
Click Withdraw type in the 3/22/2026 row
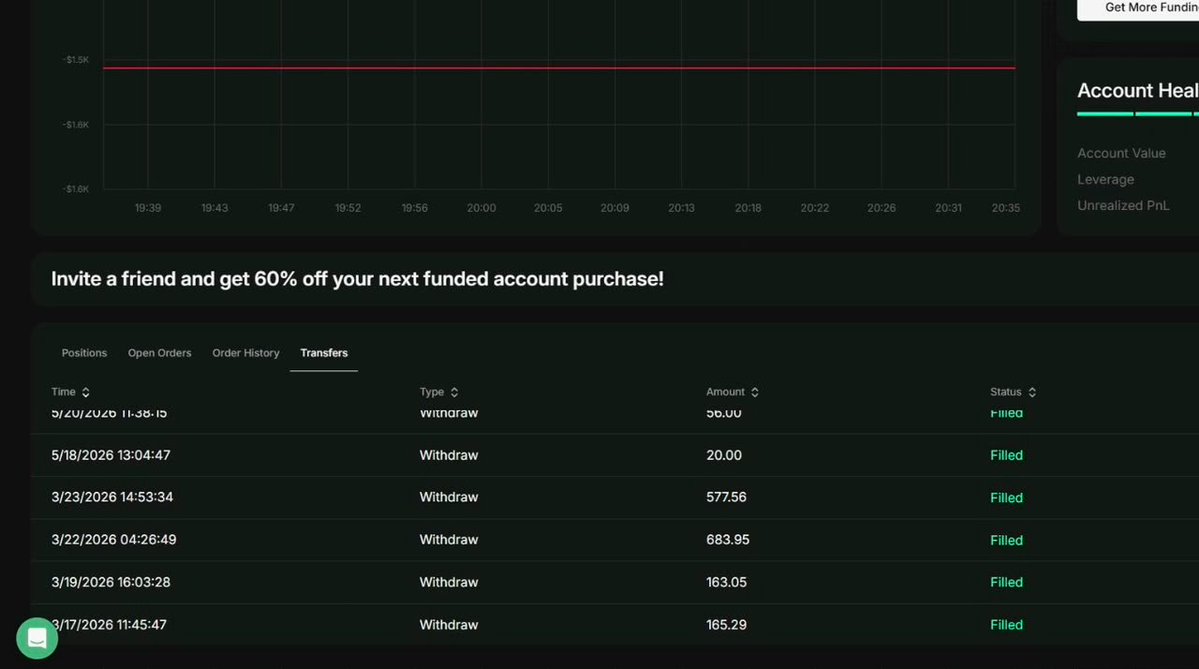(449, 540)
